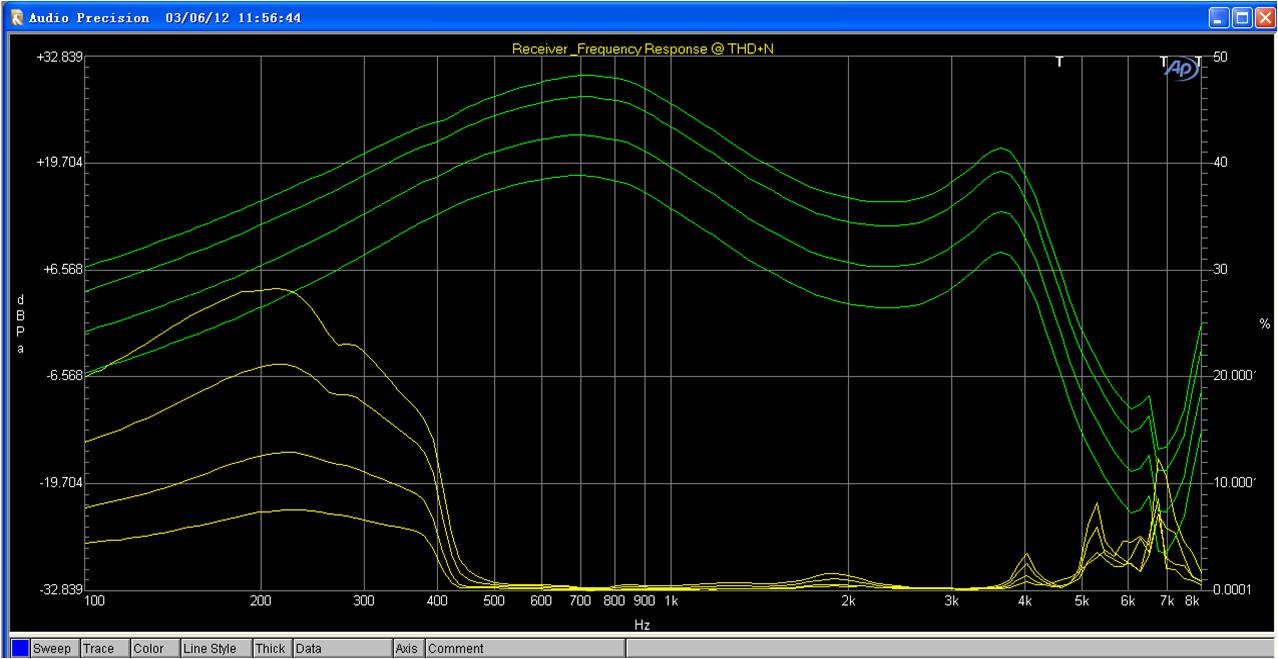Click the 4k frequency axis tick label
This screenshot has height=659, width=1278.
[1025, 602]
